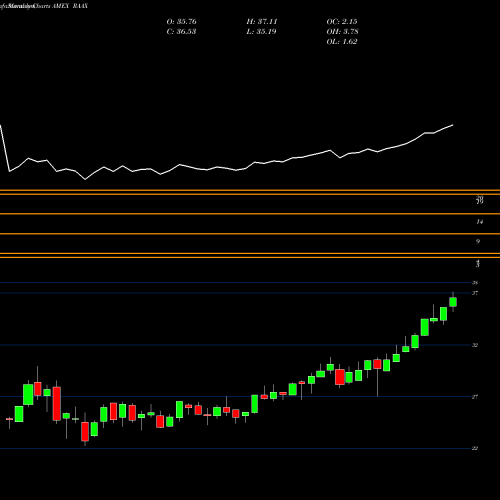
Task: Select the latest green candle near 37
Action: (453, 302)
